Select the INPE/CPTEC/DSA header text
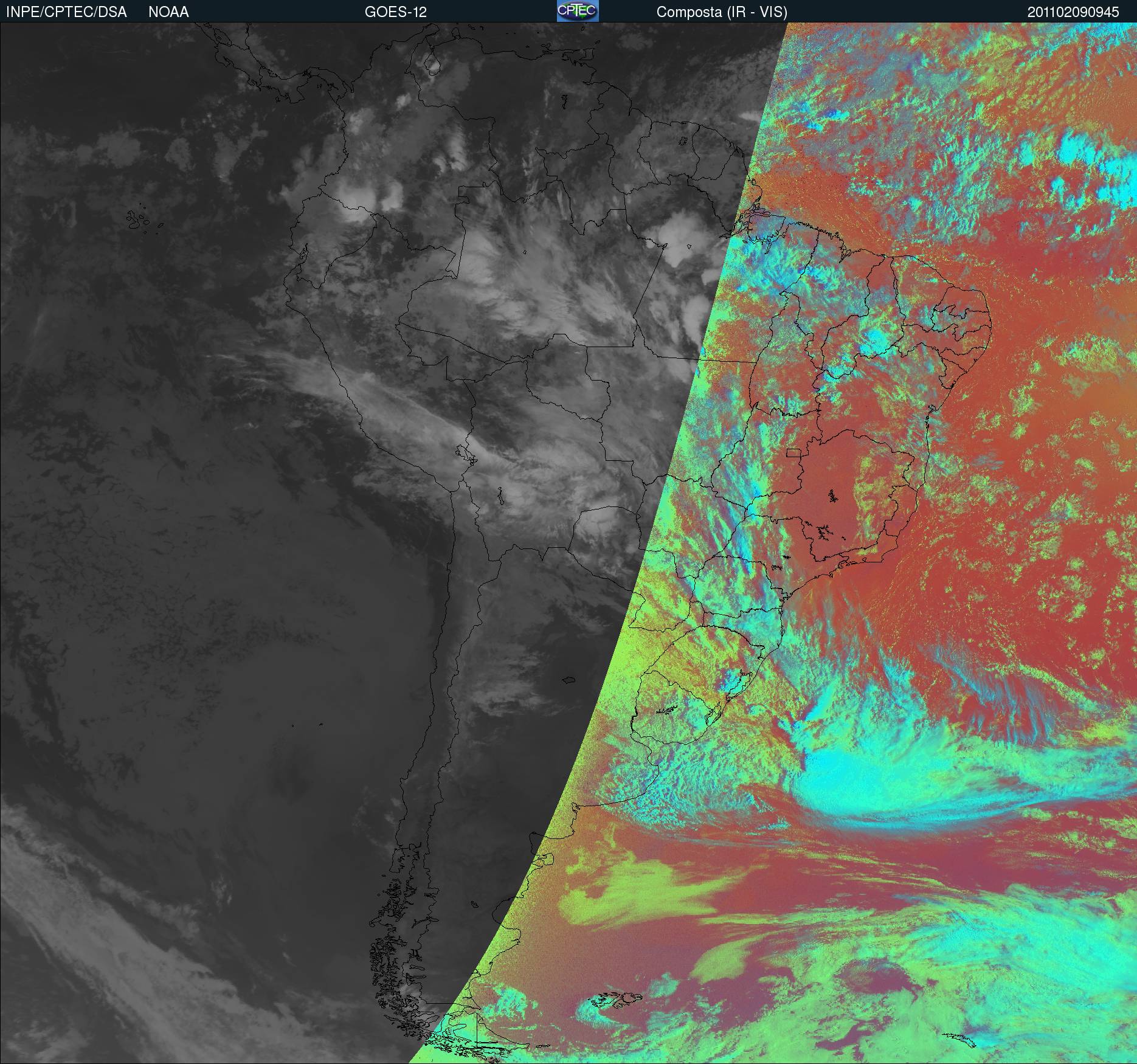The width and height of the screenshot is (1137, 1064). point(66,12)
